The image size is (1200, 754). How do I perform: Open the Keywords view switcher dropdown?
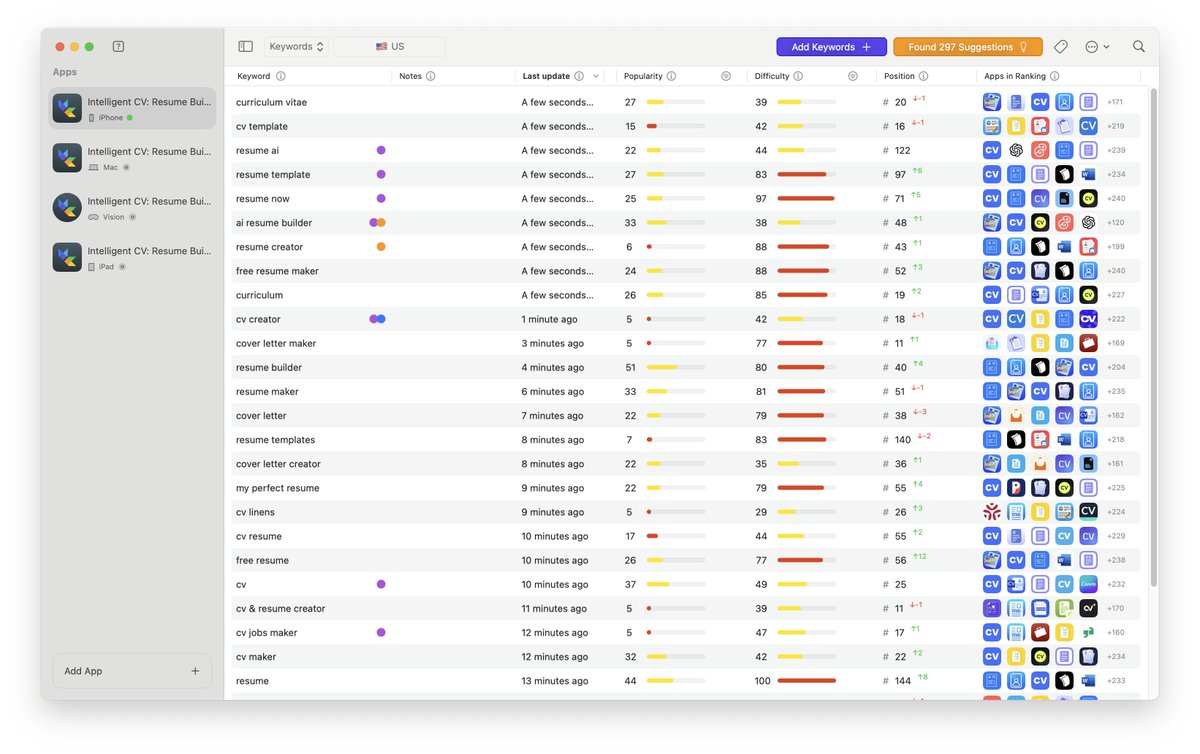(x=295, y=46)
